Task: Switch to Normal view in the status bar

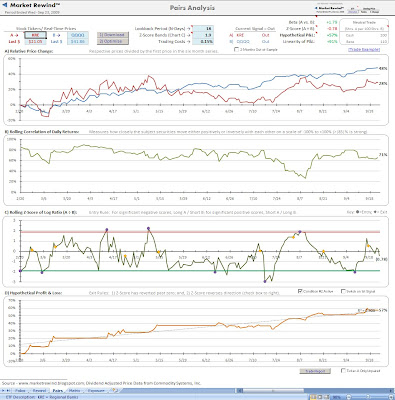Action: (313, 397)
